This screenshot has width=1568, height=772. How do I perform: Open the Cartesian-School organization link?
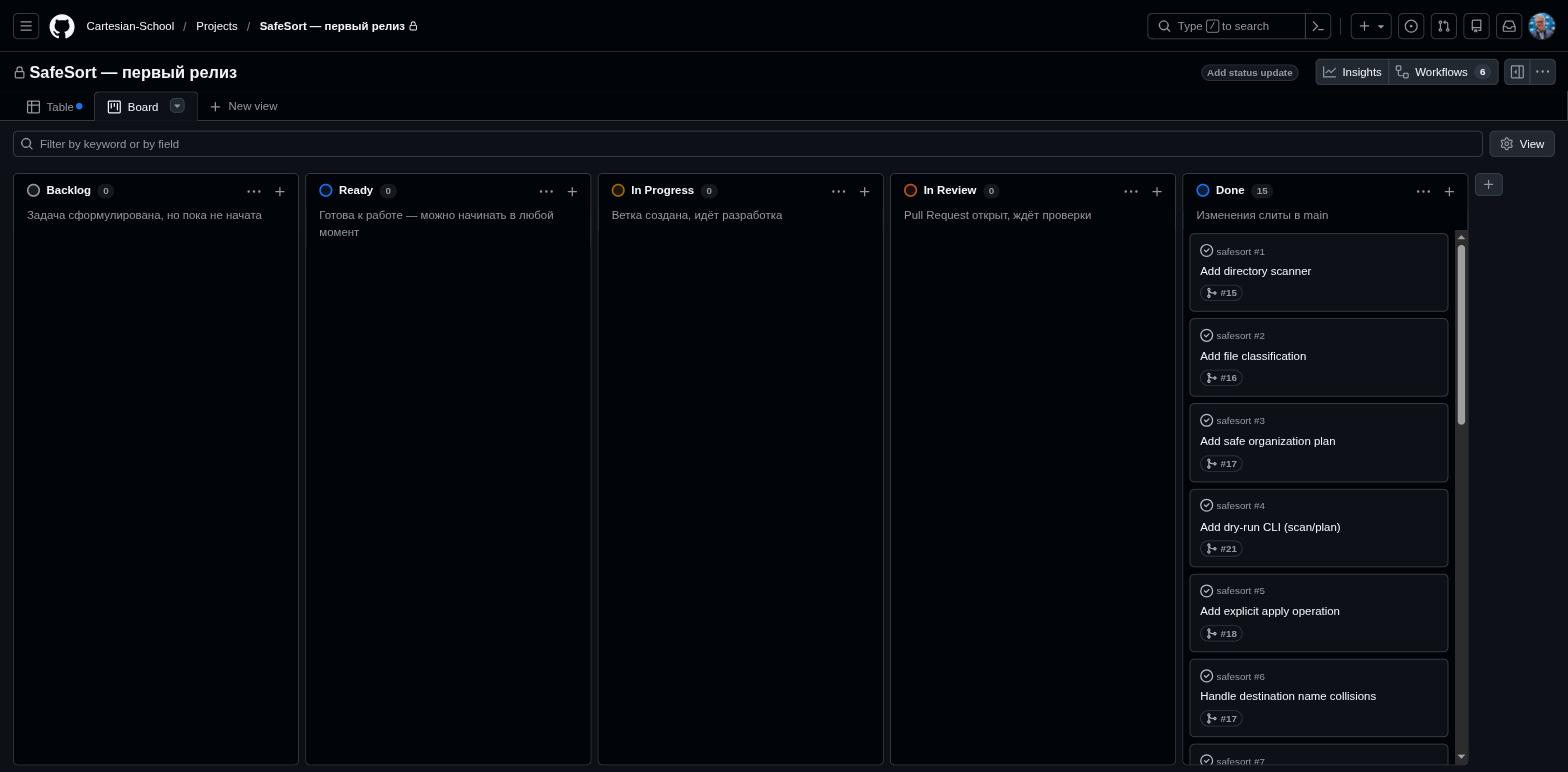click(130, 26)
